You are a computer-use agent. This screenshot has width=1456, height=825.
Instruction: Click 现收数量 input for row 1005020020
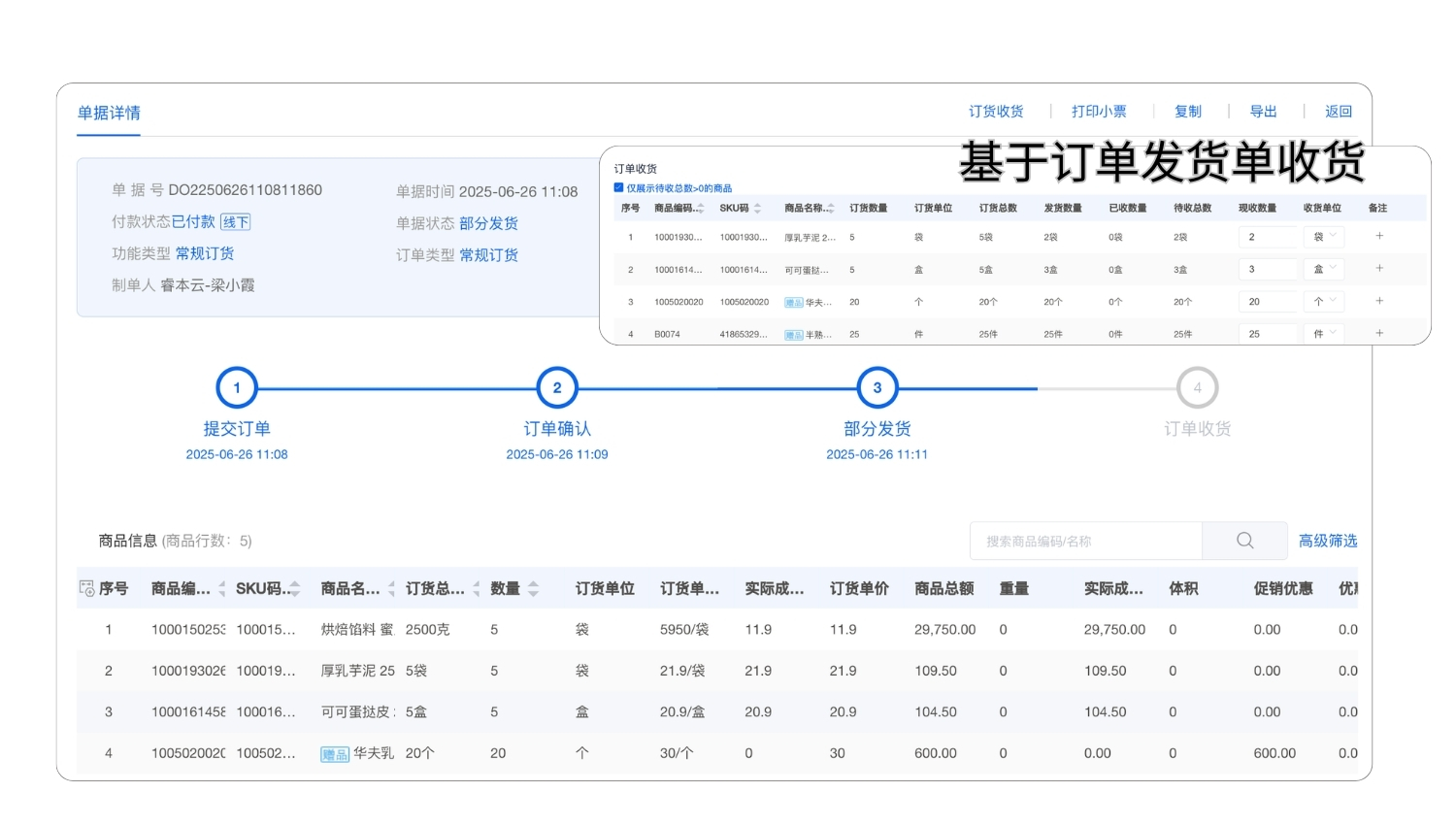click(1269, 302)
